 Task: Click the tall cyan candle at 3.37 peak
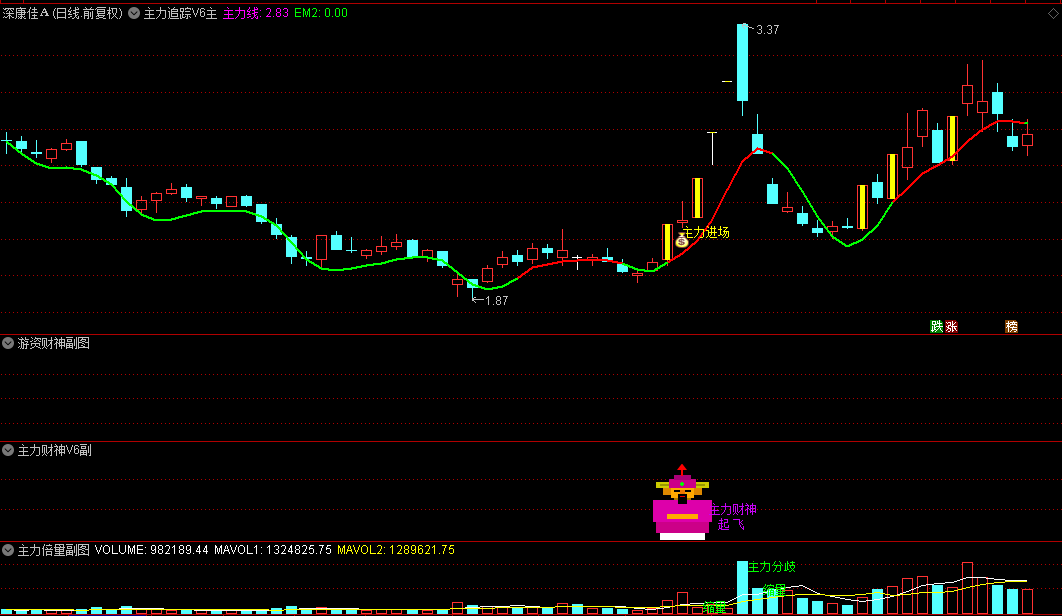coord(742,63)
